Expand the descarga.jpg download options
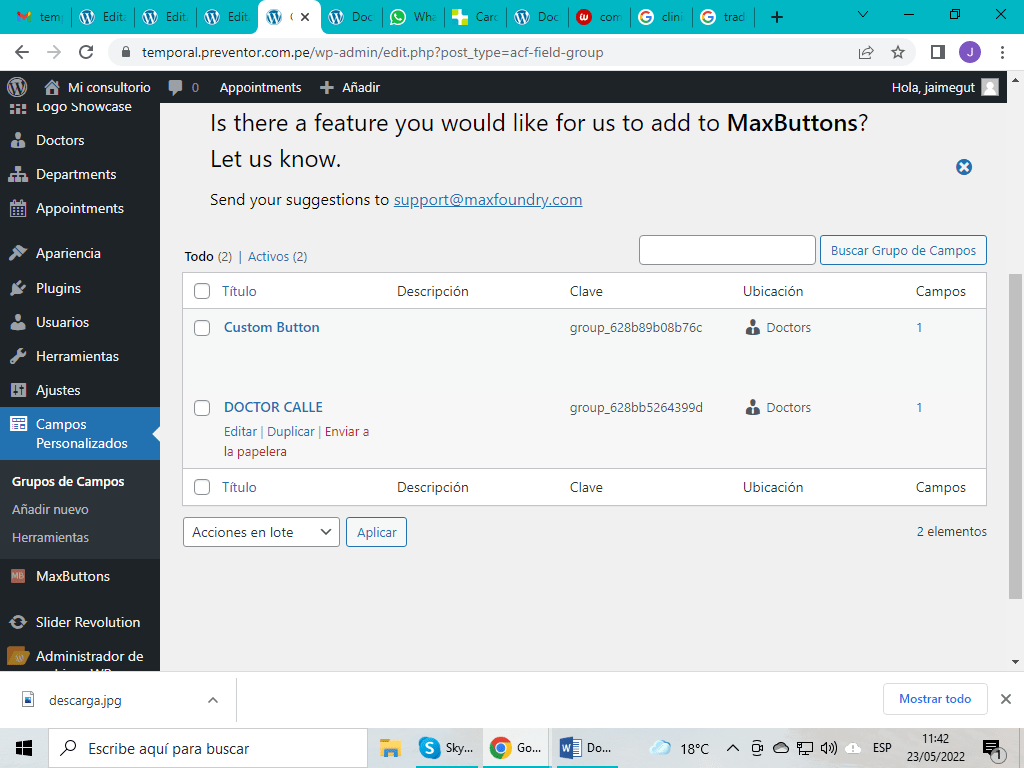The width and height of the screenshot is (1024, 768). [x=213, y=700]
